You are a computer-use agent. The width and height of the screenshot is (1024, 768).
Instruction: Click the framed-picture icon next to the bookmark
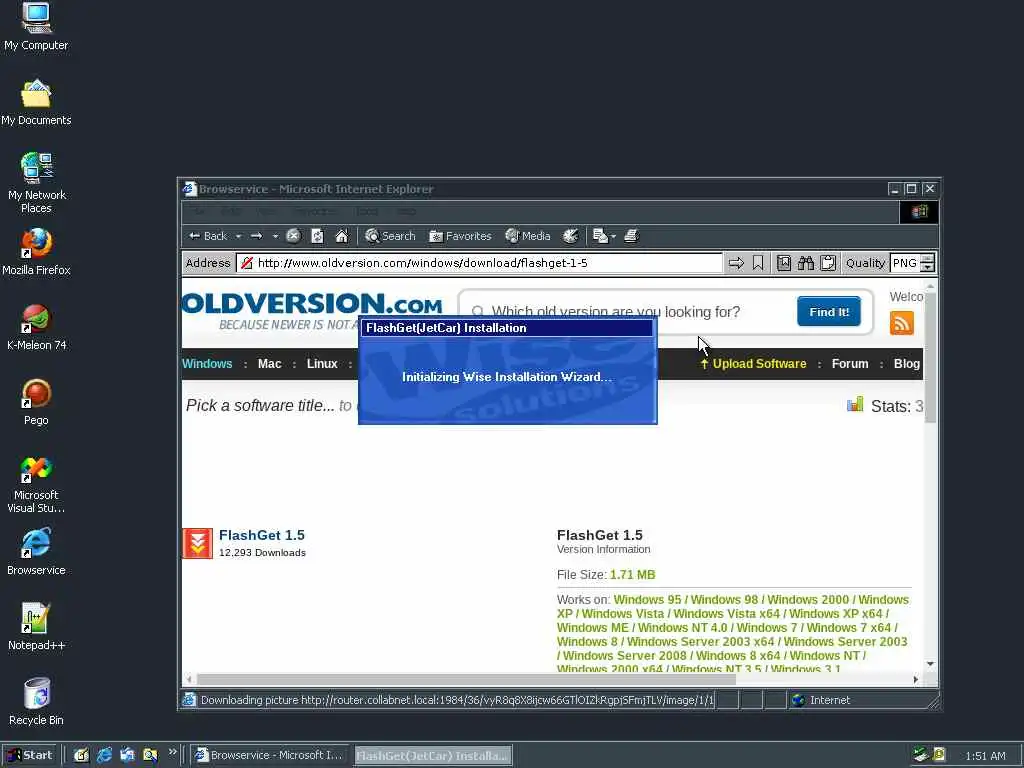(784, 263)
